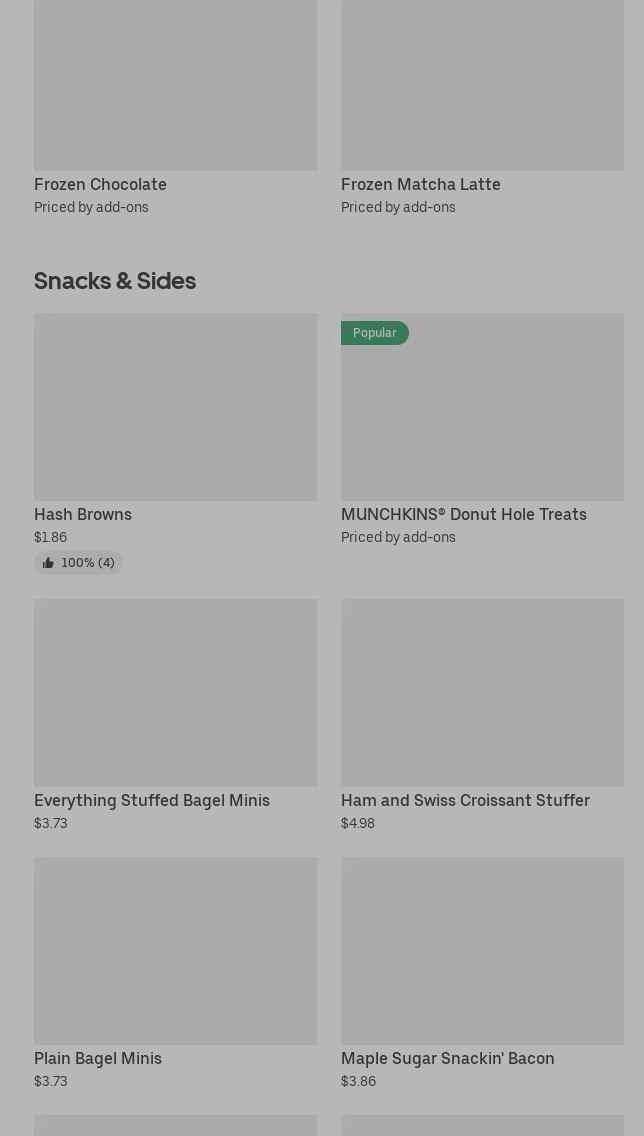Click the Plain Bagel Minis title
The height and width of the screenshot is (1136, 644).
point(98,1058)
